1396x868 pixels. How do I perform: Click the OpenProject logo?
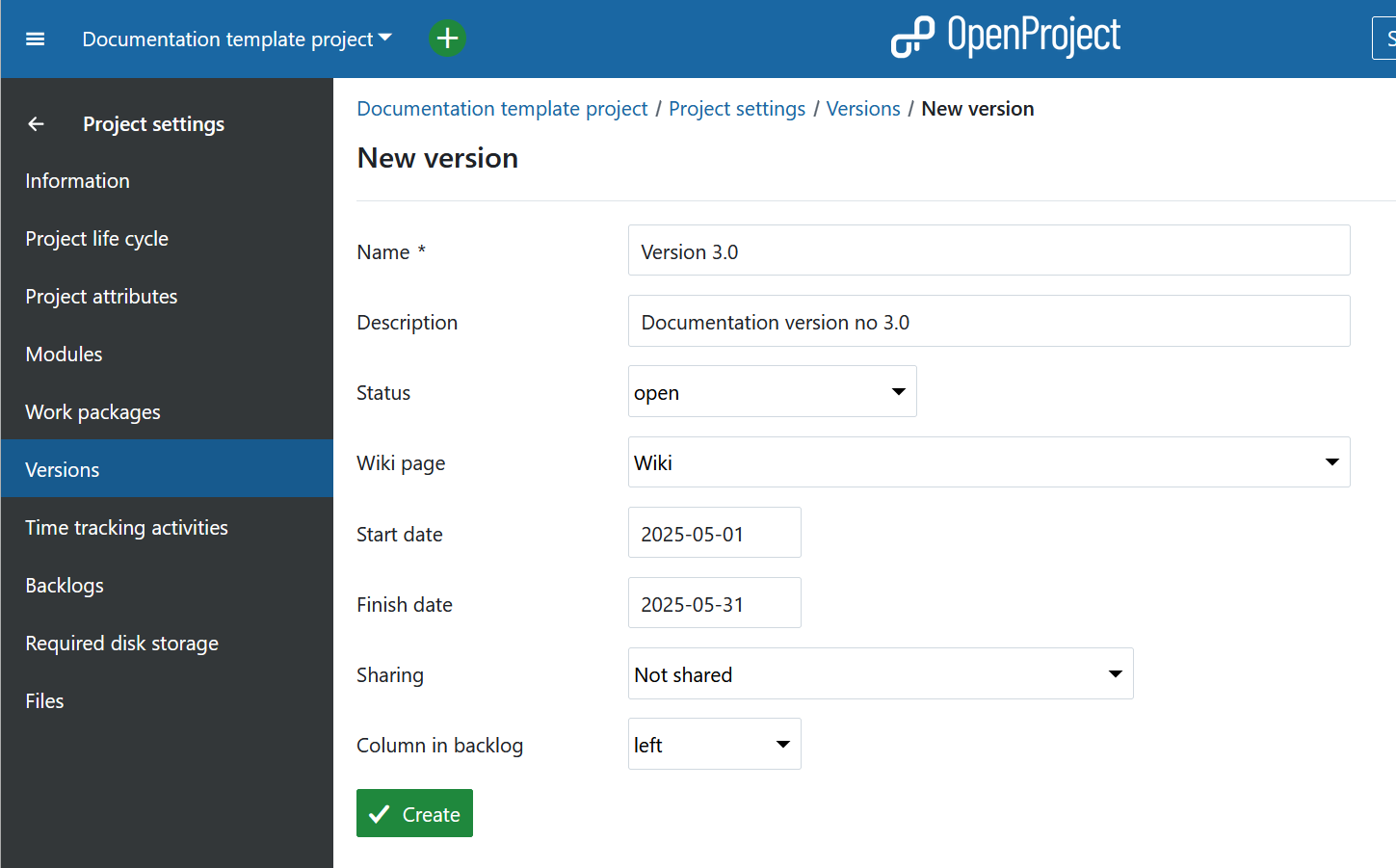click(1006, 37)
